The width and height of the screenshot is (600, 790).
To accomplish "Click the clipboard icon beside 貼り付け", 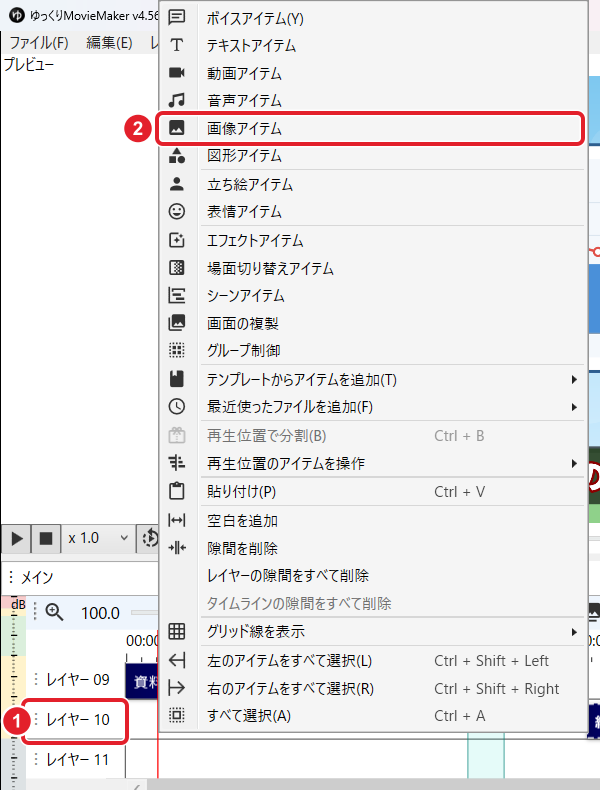I will click(176, 491).
